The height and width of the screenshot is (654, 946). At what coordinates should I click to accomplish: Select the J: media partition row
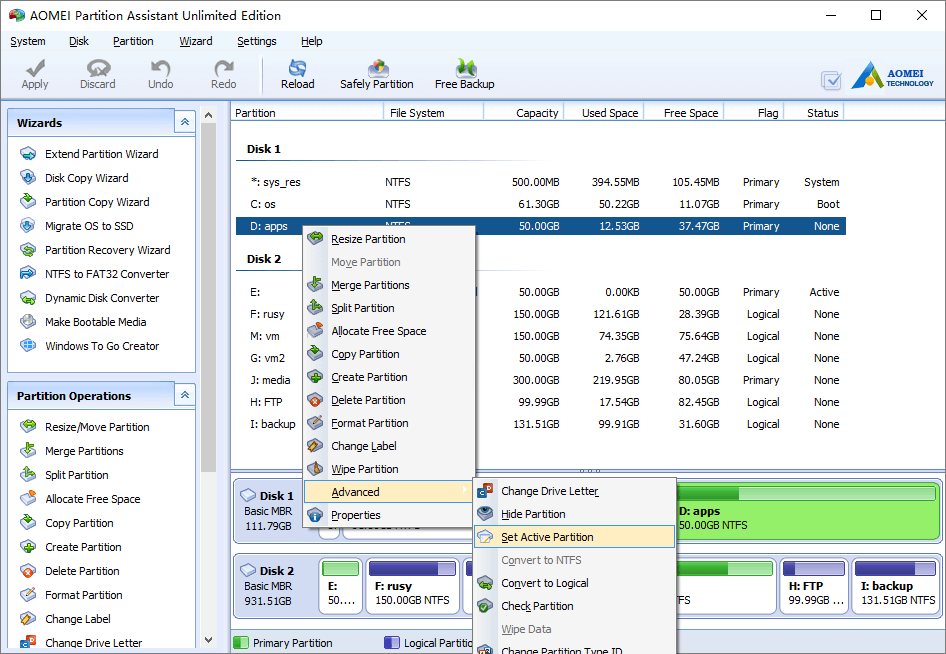(541, 380)
